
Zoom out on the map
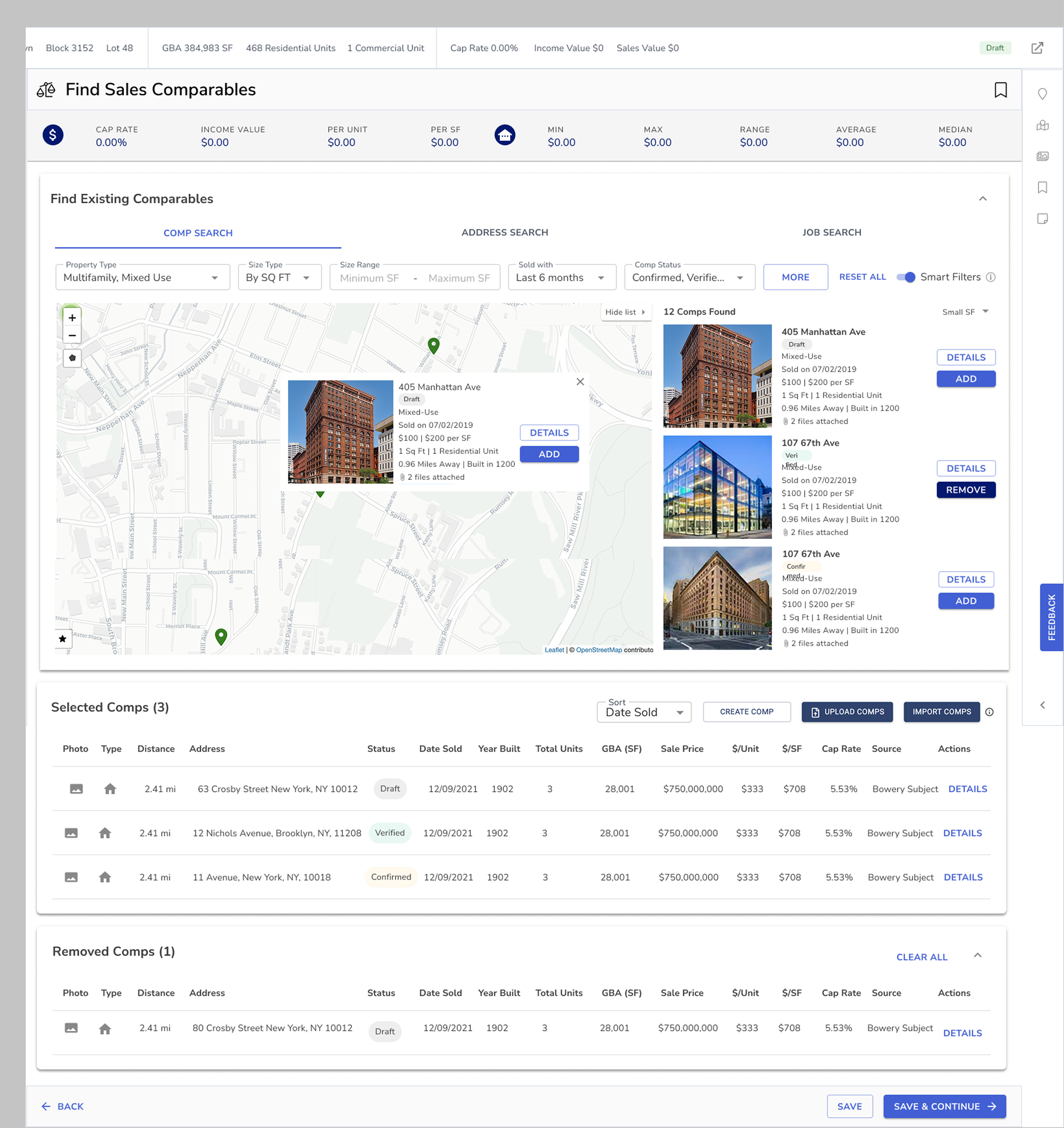72,335
